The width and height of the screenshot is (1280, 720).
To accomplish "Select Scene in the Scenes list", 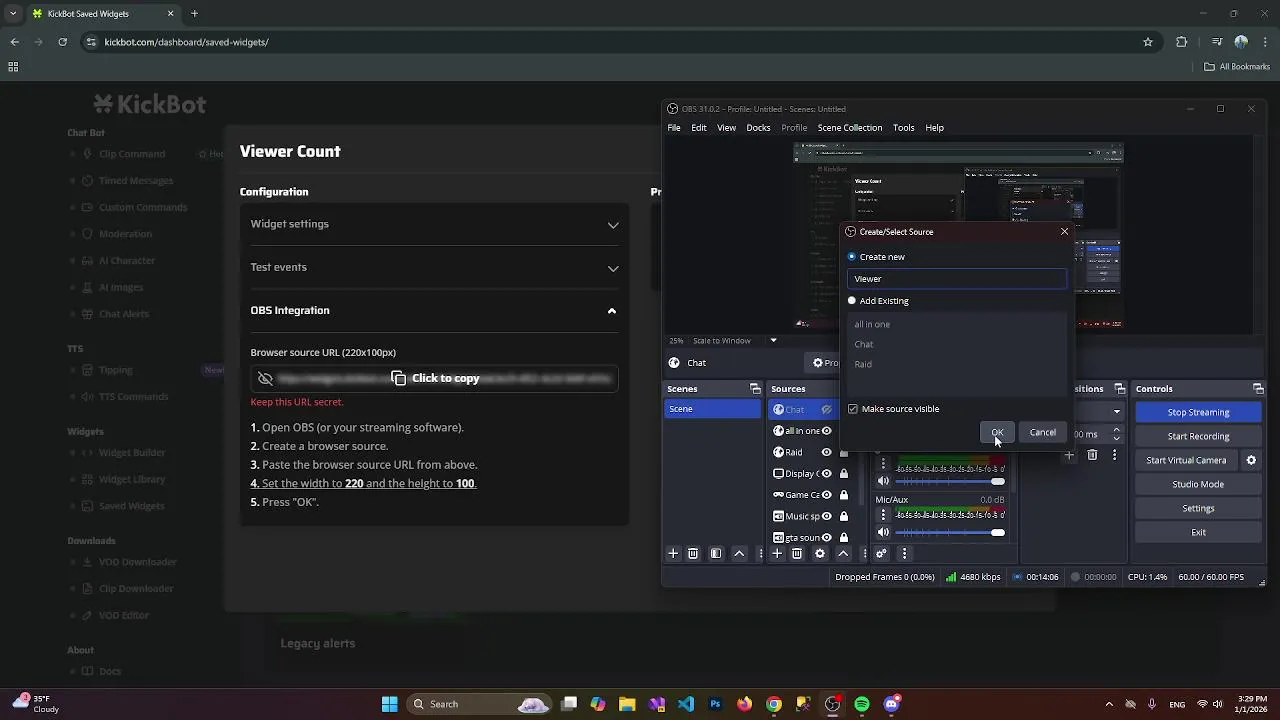I will tap(713, 409).
